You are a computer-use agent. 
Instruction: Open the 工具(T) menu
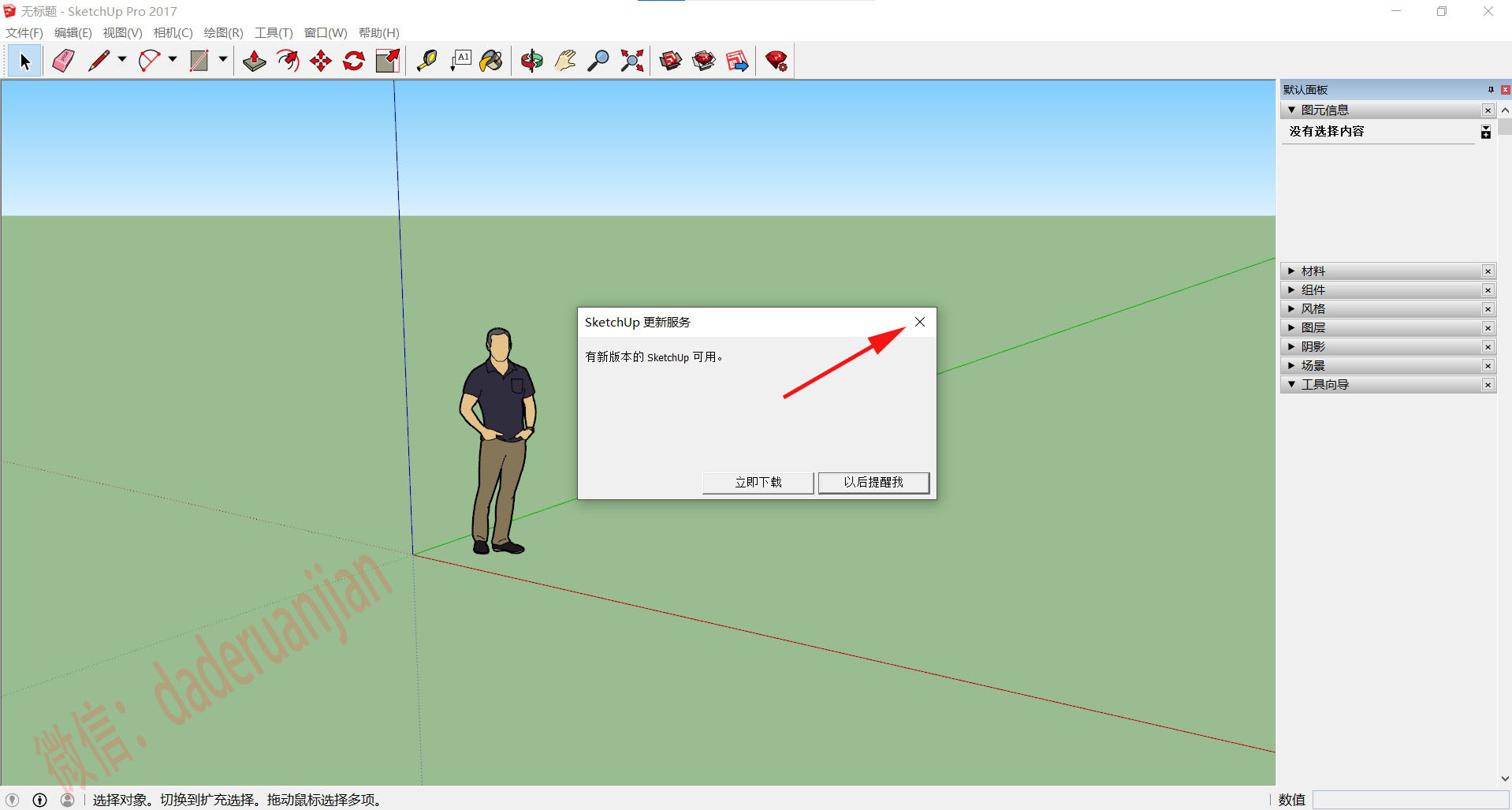click(x=274, y=32)
